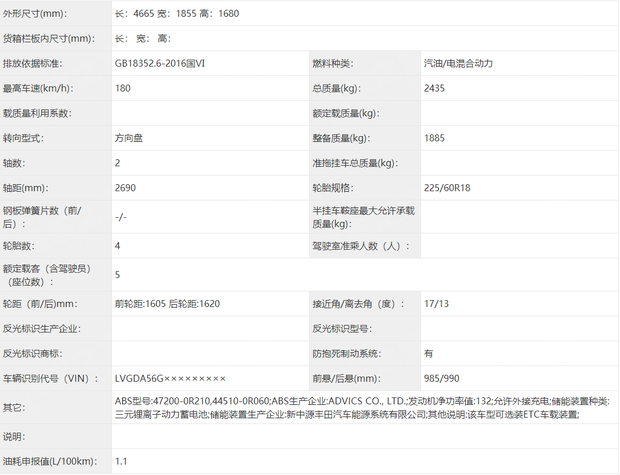Click the 整备质量(kg) label

pyautogui.click(x=341, y=138)
